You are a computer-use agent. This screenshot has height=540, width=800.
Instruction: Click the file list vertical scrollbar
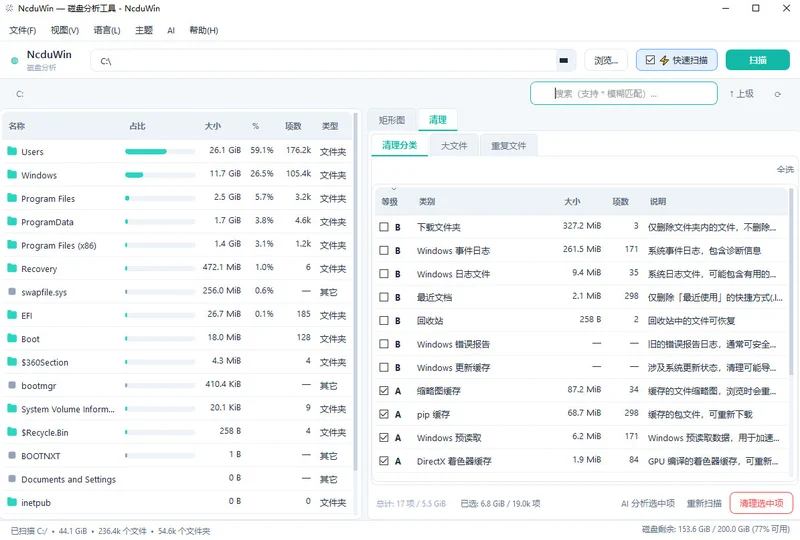[x=355, y=291]
